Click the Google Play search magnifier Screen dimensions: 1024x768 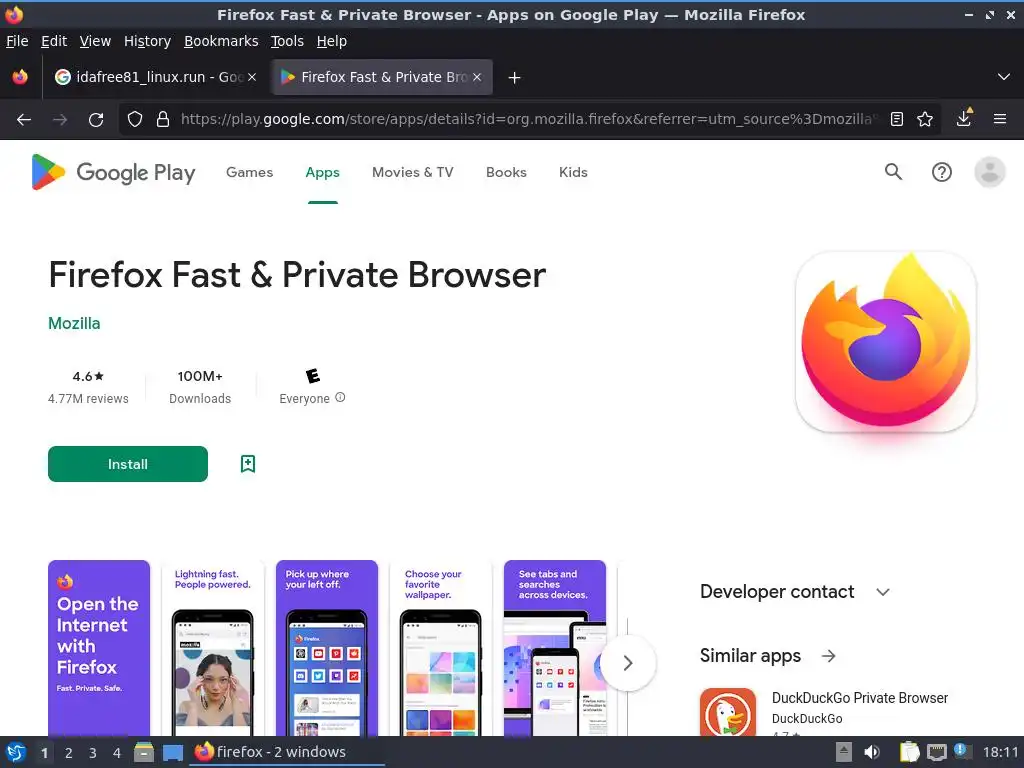(893, 172)
